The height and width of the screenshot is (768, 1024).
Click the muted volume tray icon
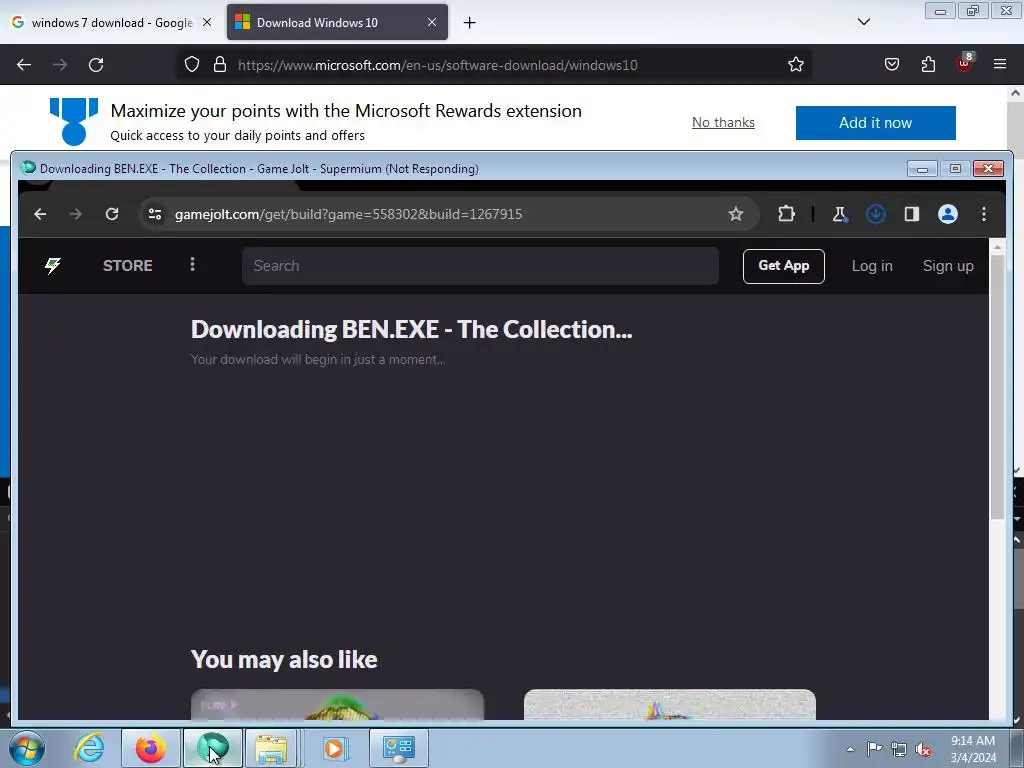pyautogui.click(x=923, y=749)
